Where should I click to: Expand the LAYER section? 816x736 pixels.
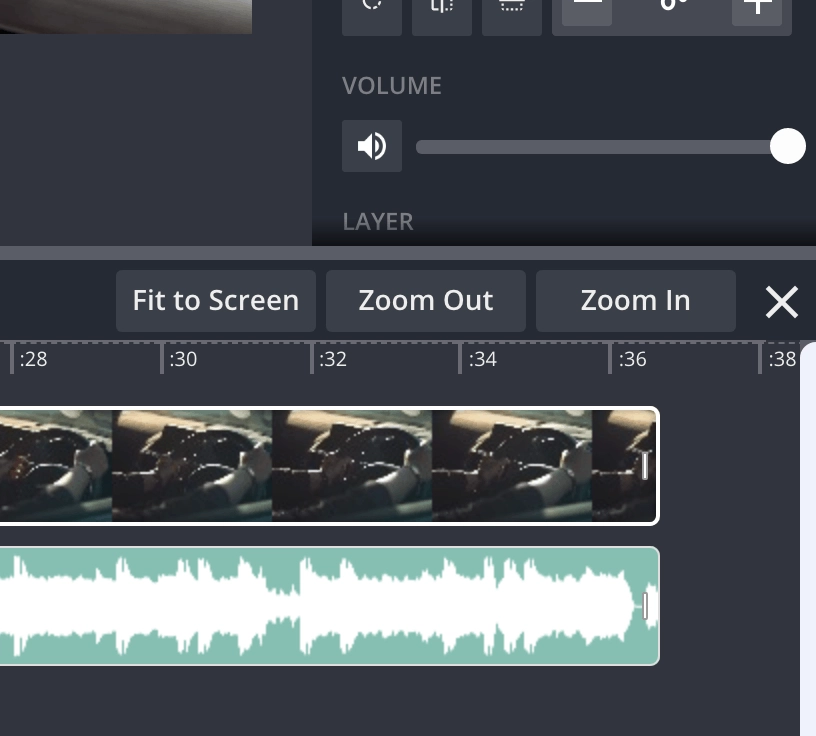click(x=378, y=221)
